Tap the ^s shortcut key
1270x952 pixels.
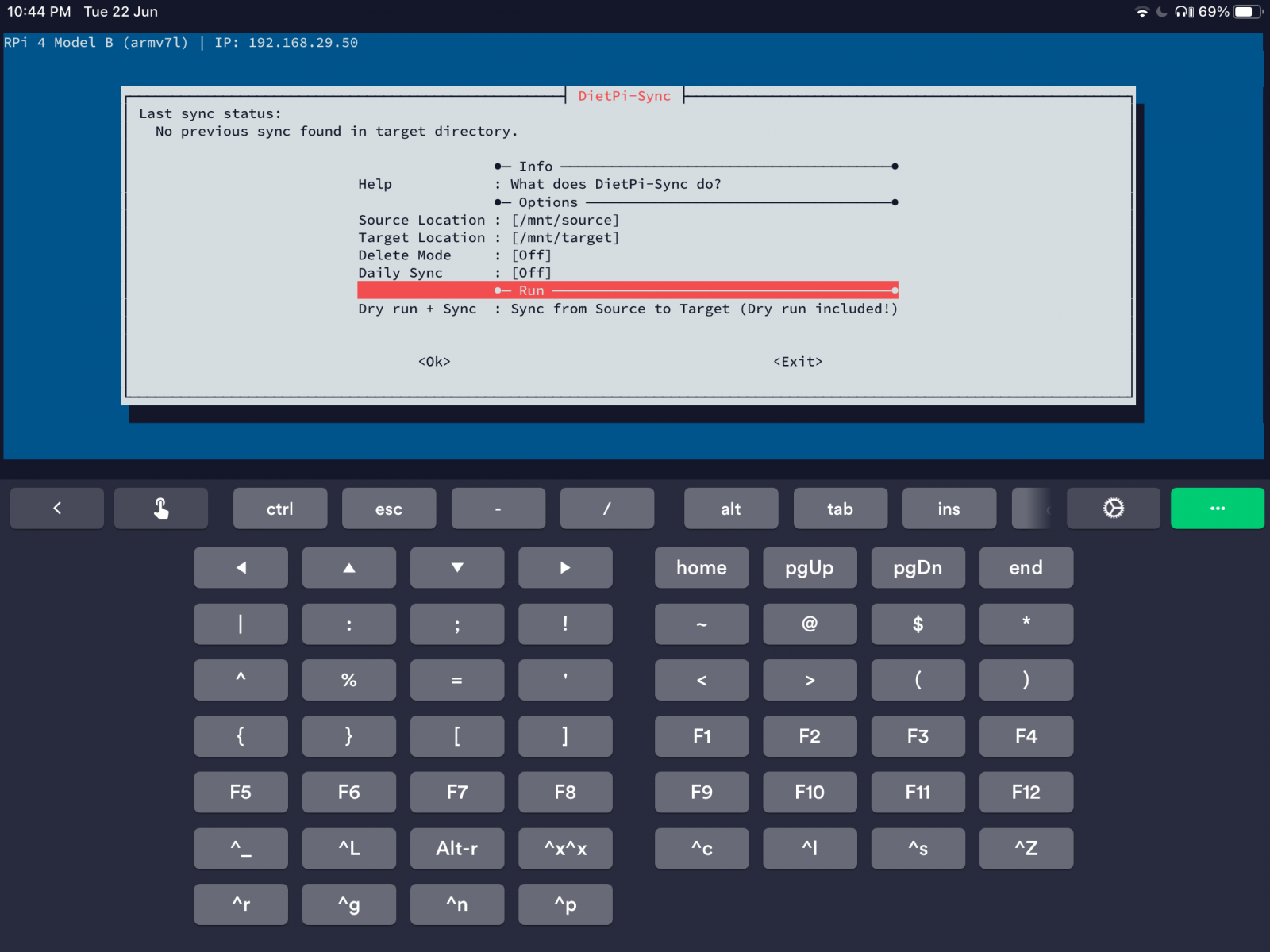click(x=918, y=848)
